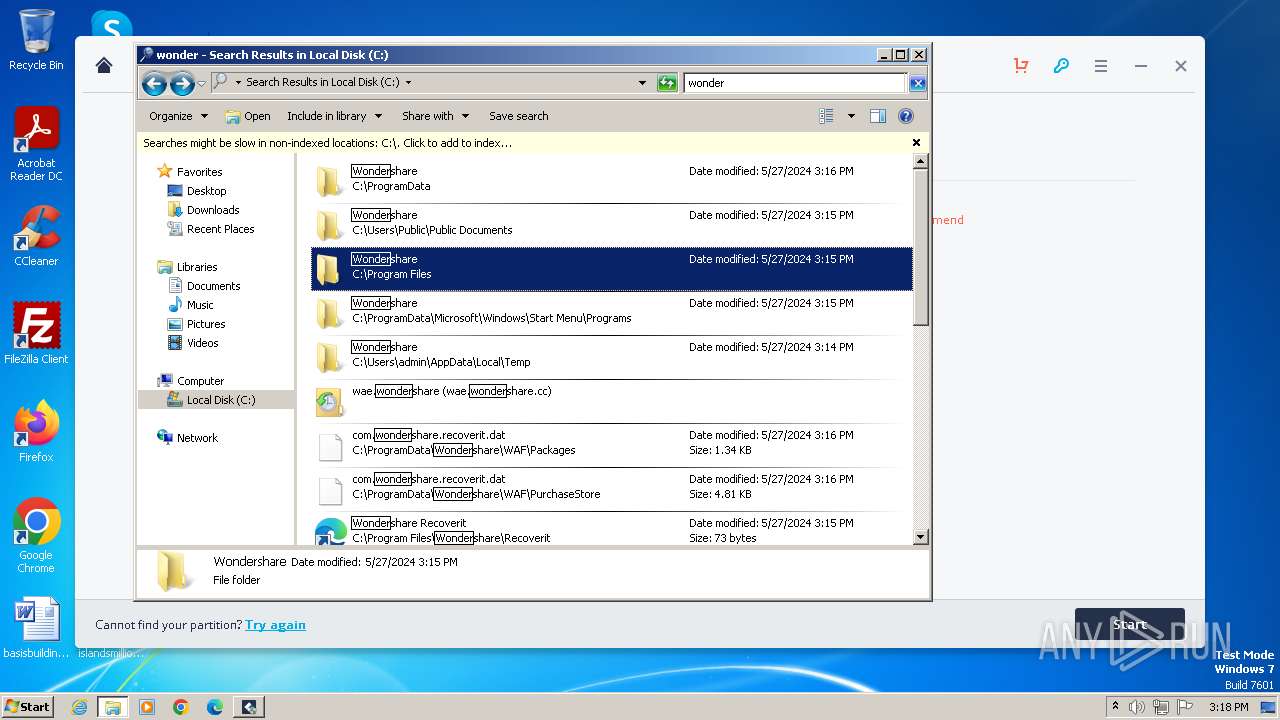
Task: Open Wondershare folder in C:\ProgramData
Action: (x=612, y=181)
